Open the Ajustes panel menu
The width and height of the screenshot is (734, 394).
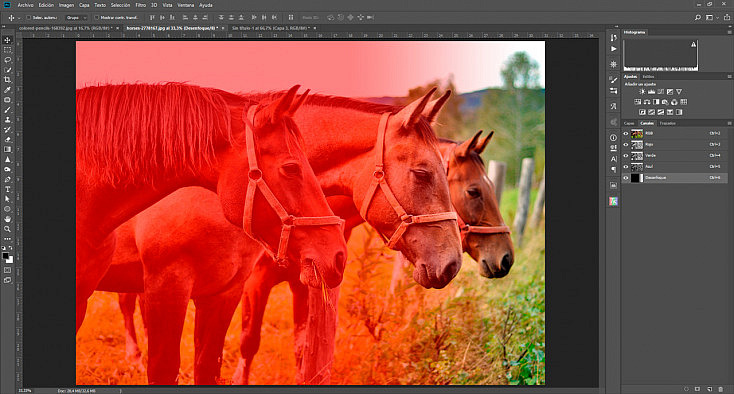coord(729,76)
